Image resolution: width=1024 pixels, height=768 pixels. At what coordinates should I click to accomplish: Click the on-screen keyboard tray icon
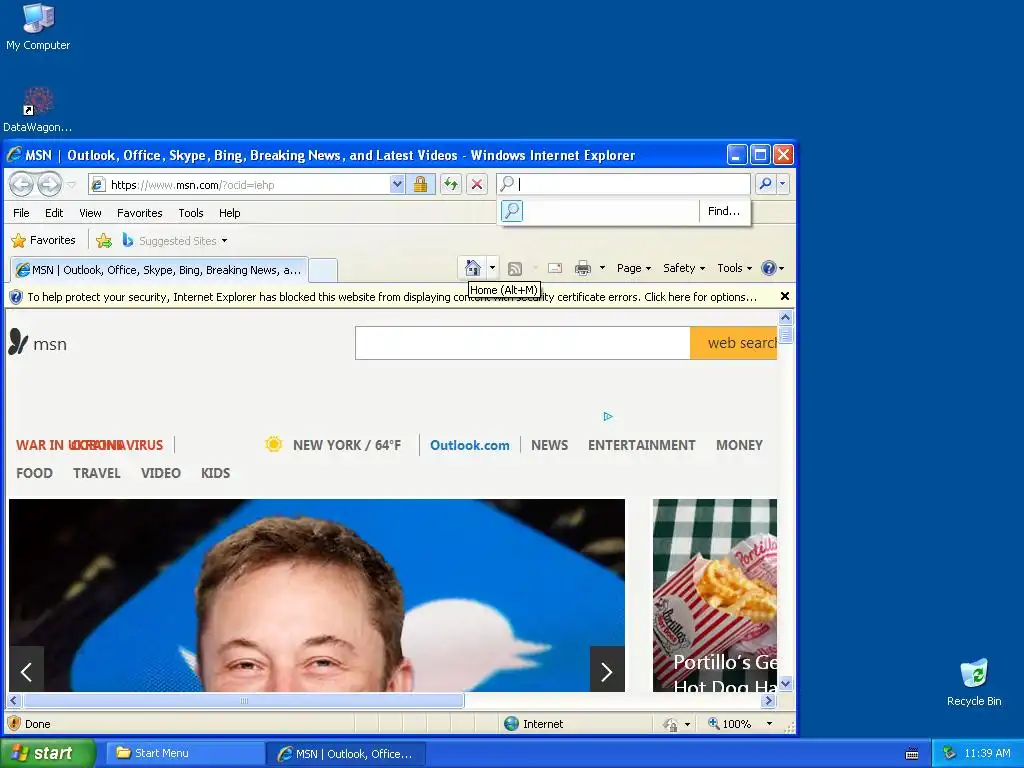[912, 754]
